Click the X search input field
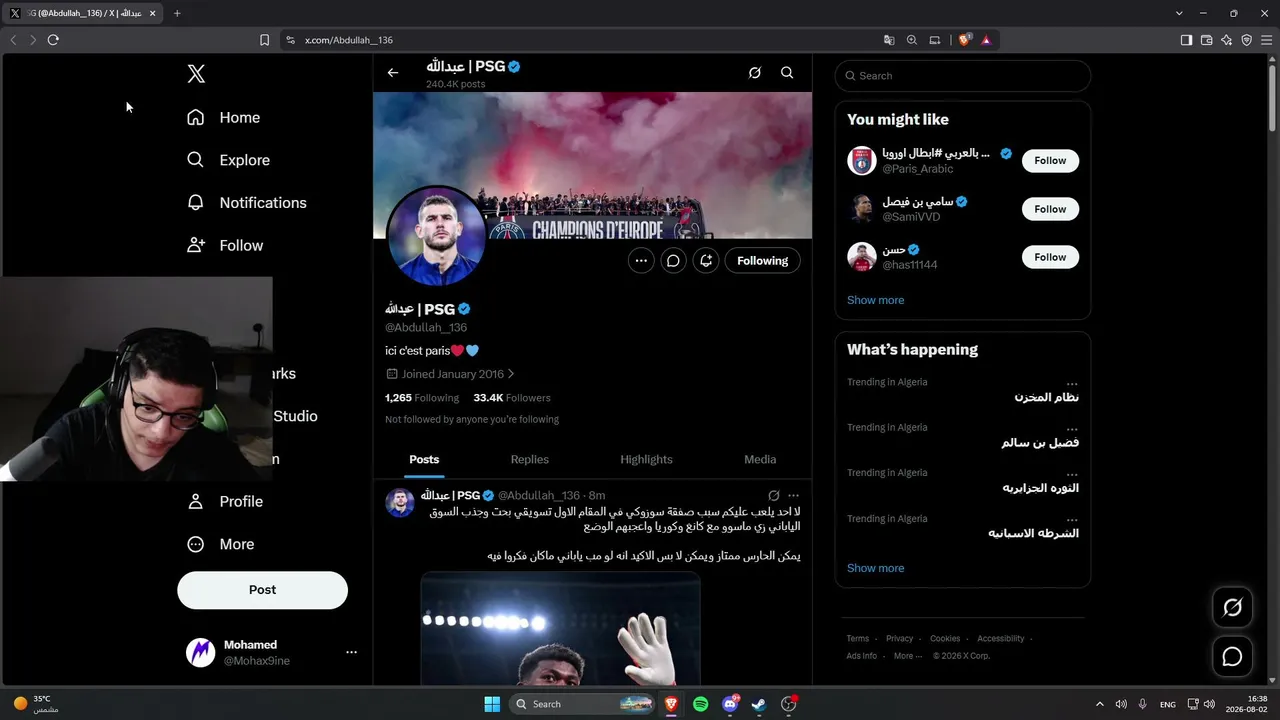Screen dimensions: 1280x720 963,76
